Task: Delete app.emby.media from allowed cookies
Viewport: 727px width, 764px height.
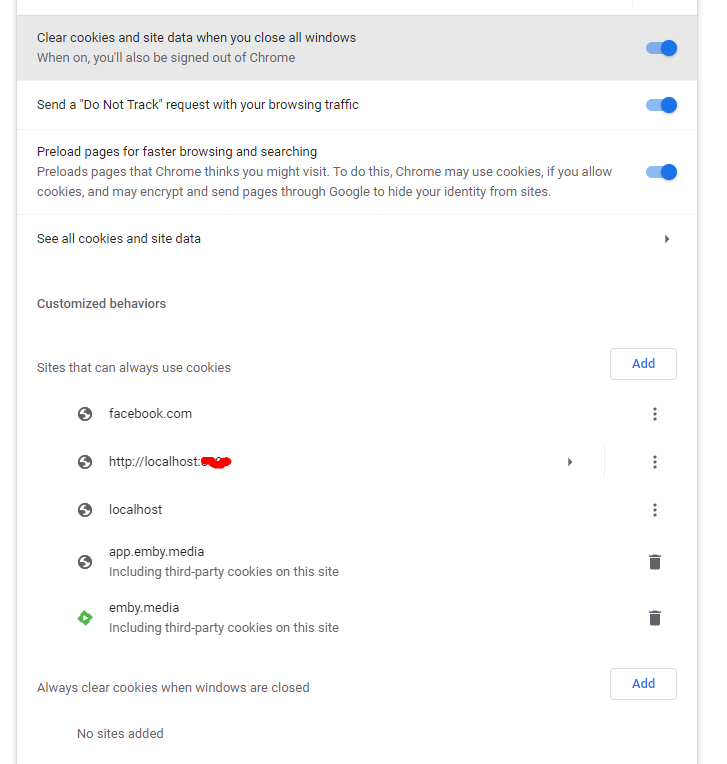Action: (655, 562)
